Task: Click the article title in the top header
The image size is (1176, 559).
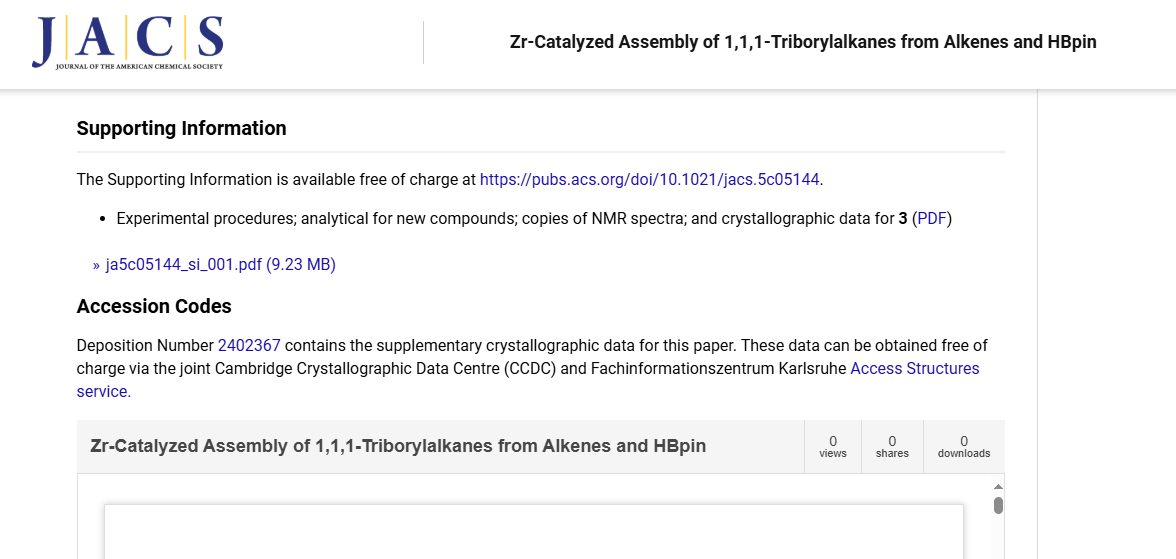Action: (x=803, y=42)
